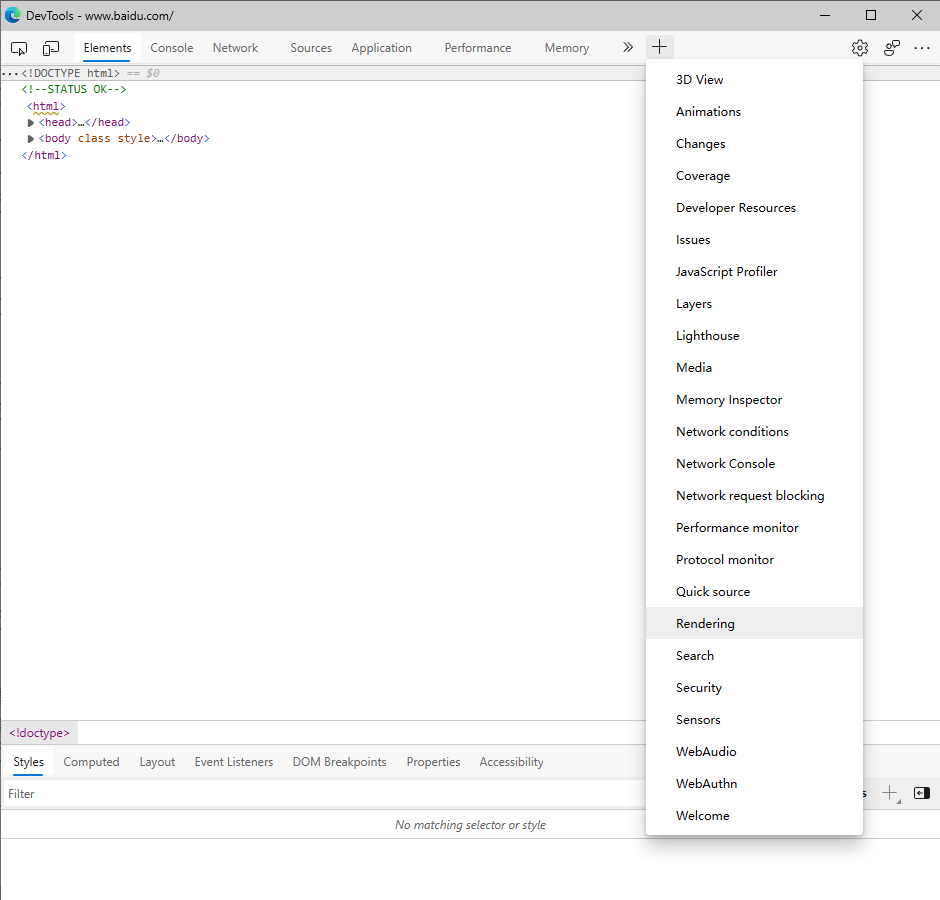Open DevTools settings gear icon
The width and height of the screenshot is (940, 900).
tap(860, 48)
